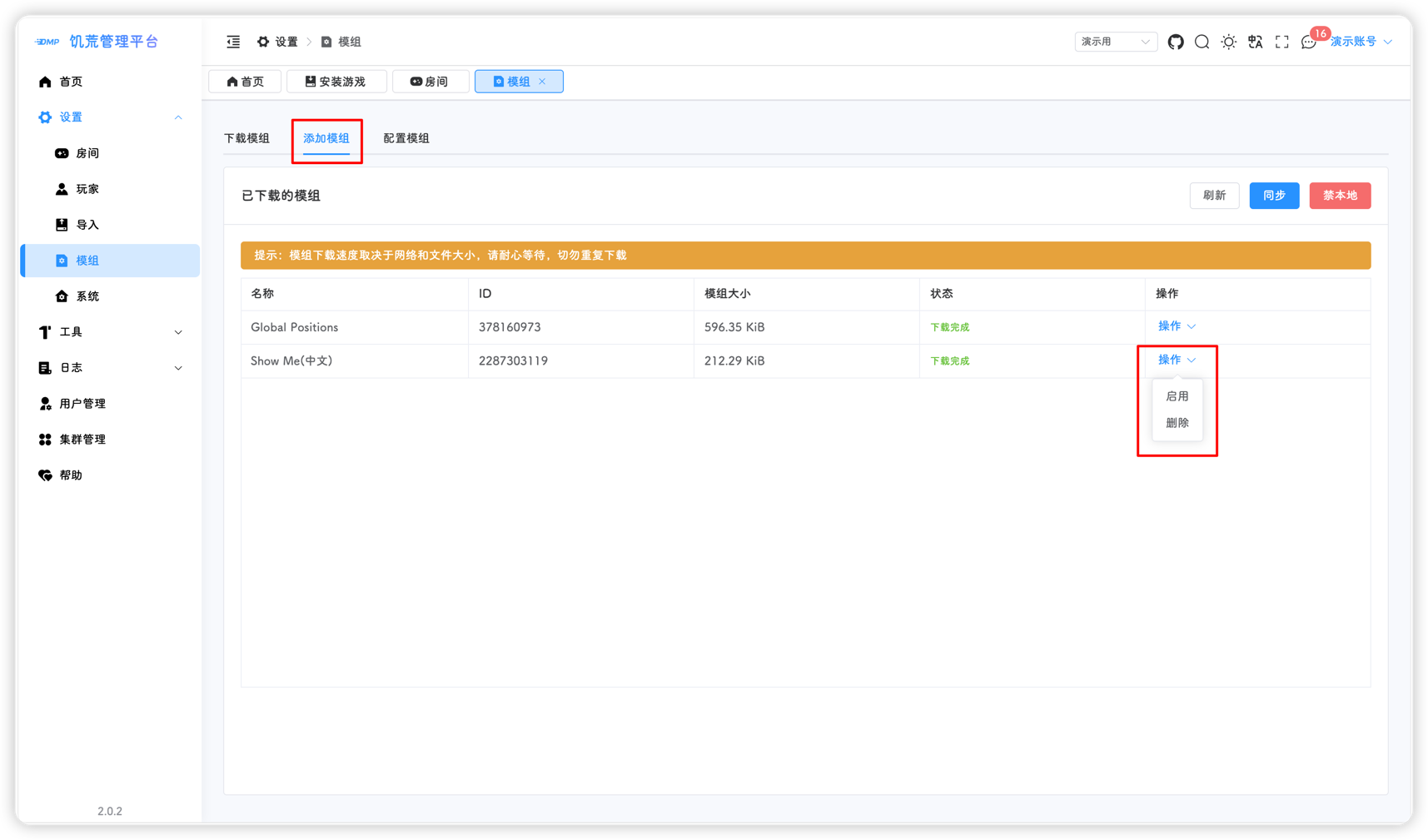Toggle light/dark theme sun icon
This screenshot has width=1428, height=840.
[x=1228, y=42]
